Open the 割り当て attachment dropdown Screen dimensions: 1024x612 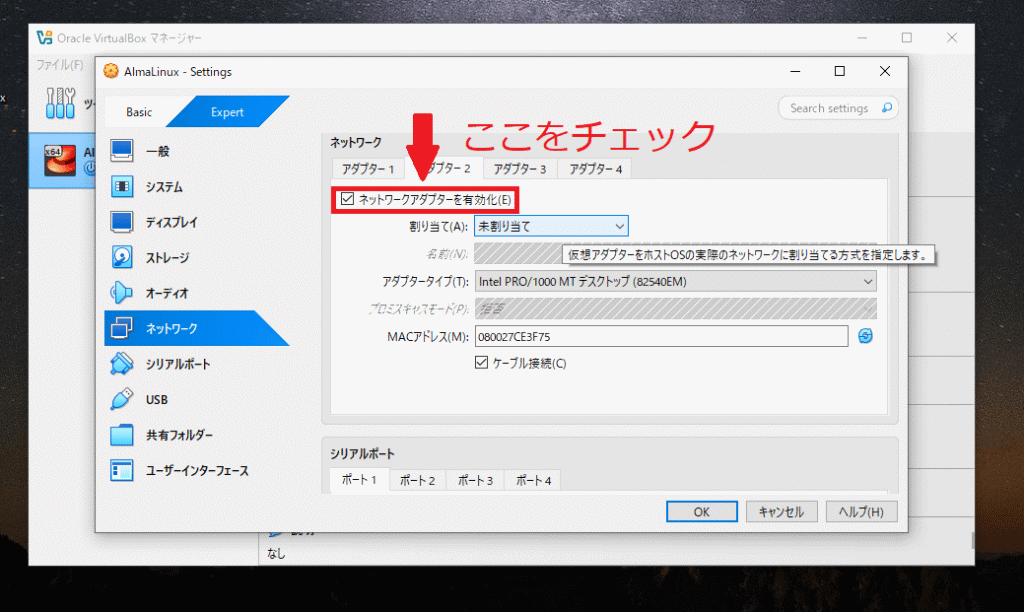click(x=551, y=226)
